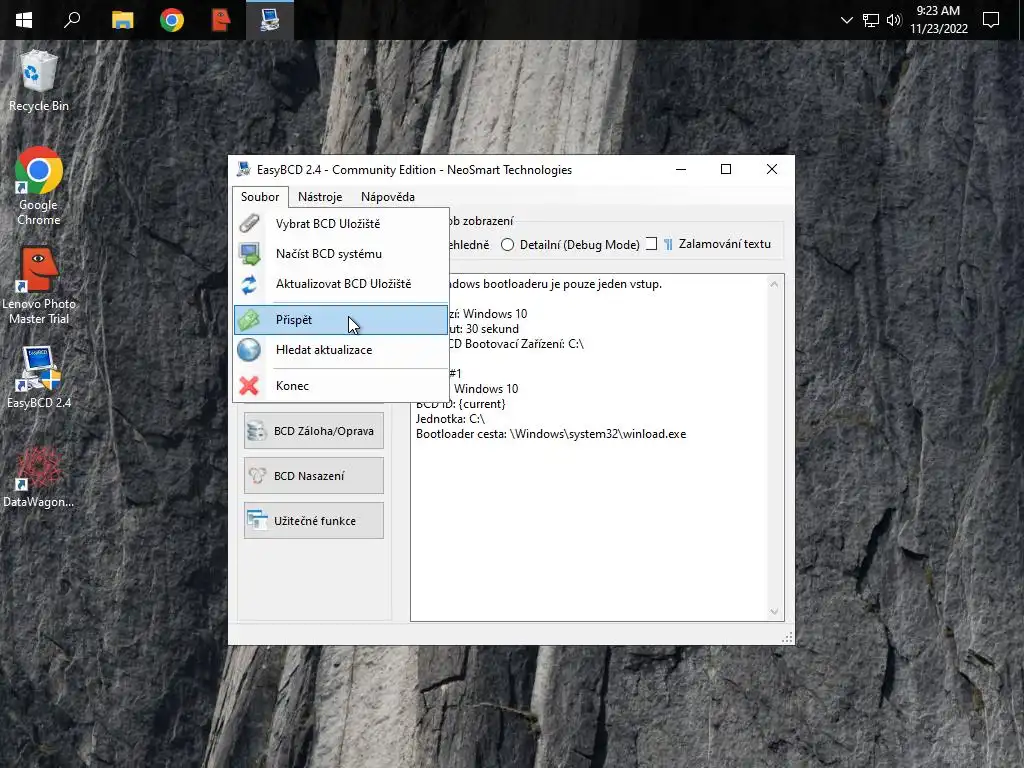
Task: Click the computer icon next to Načíst BCD systému
Action: pos(249,253)
